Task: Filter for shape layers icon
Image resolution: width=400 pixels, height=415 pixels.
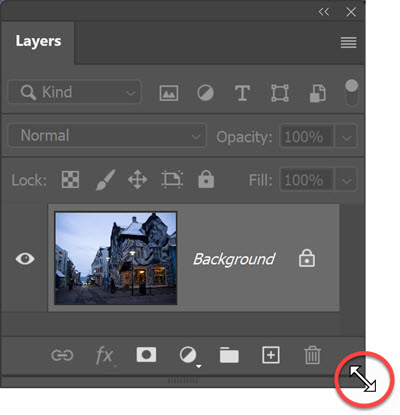Action: click(x=280, y=93)
